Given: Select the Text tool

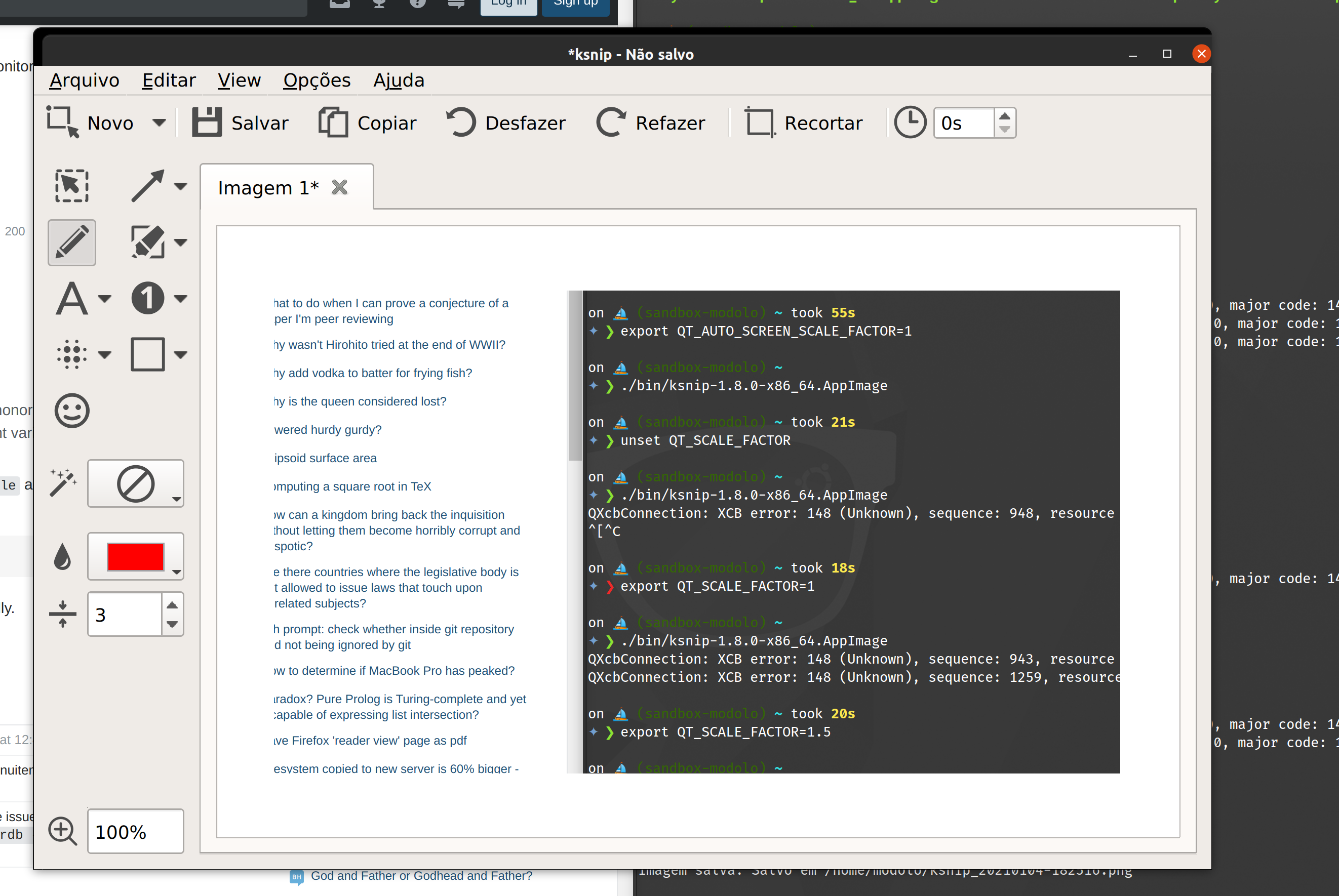Looking at the screenshot, I should 71,298.
